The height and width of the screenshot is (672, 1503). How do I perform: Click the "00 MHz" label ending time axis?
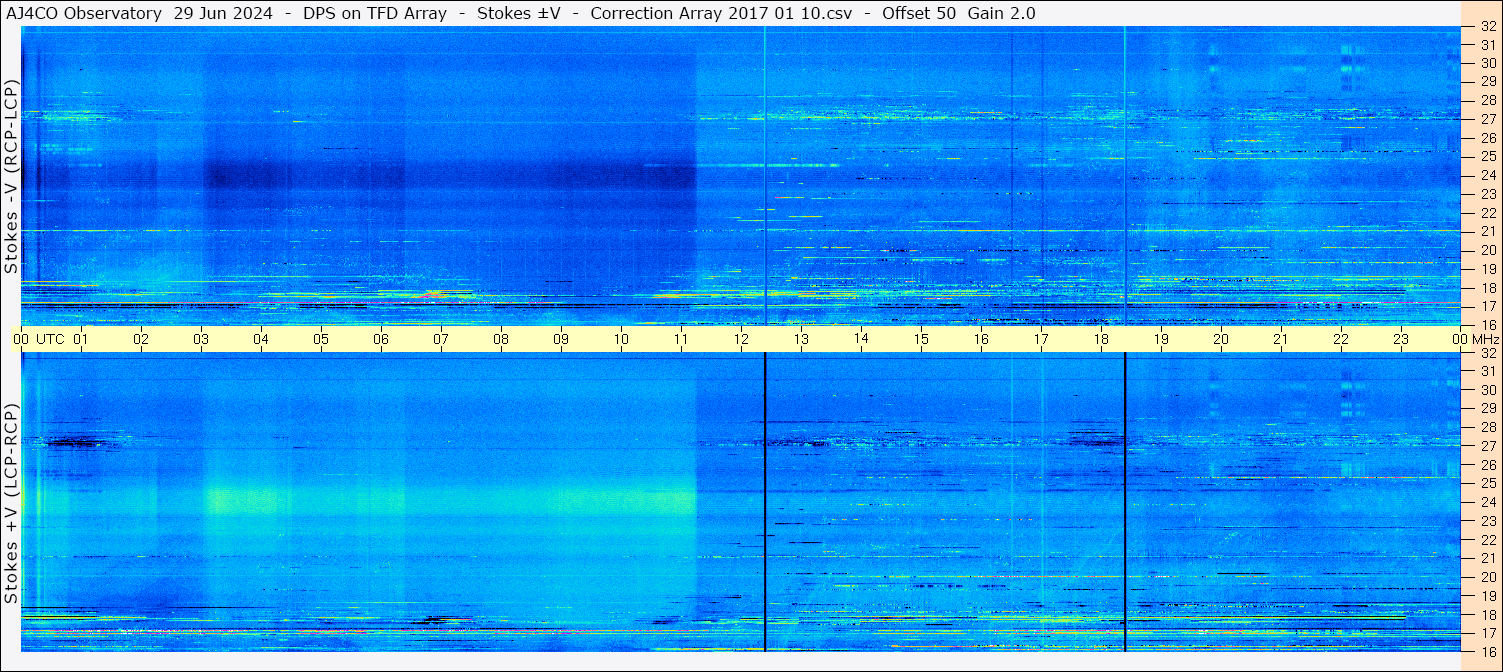point(1476,339)
